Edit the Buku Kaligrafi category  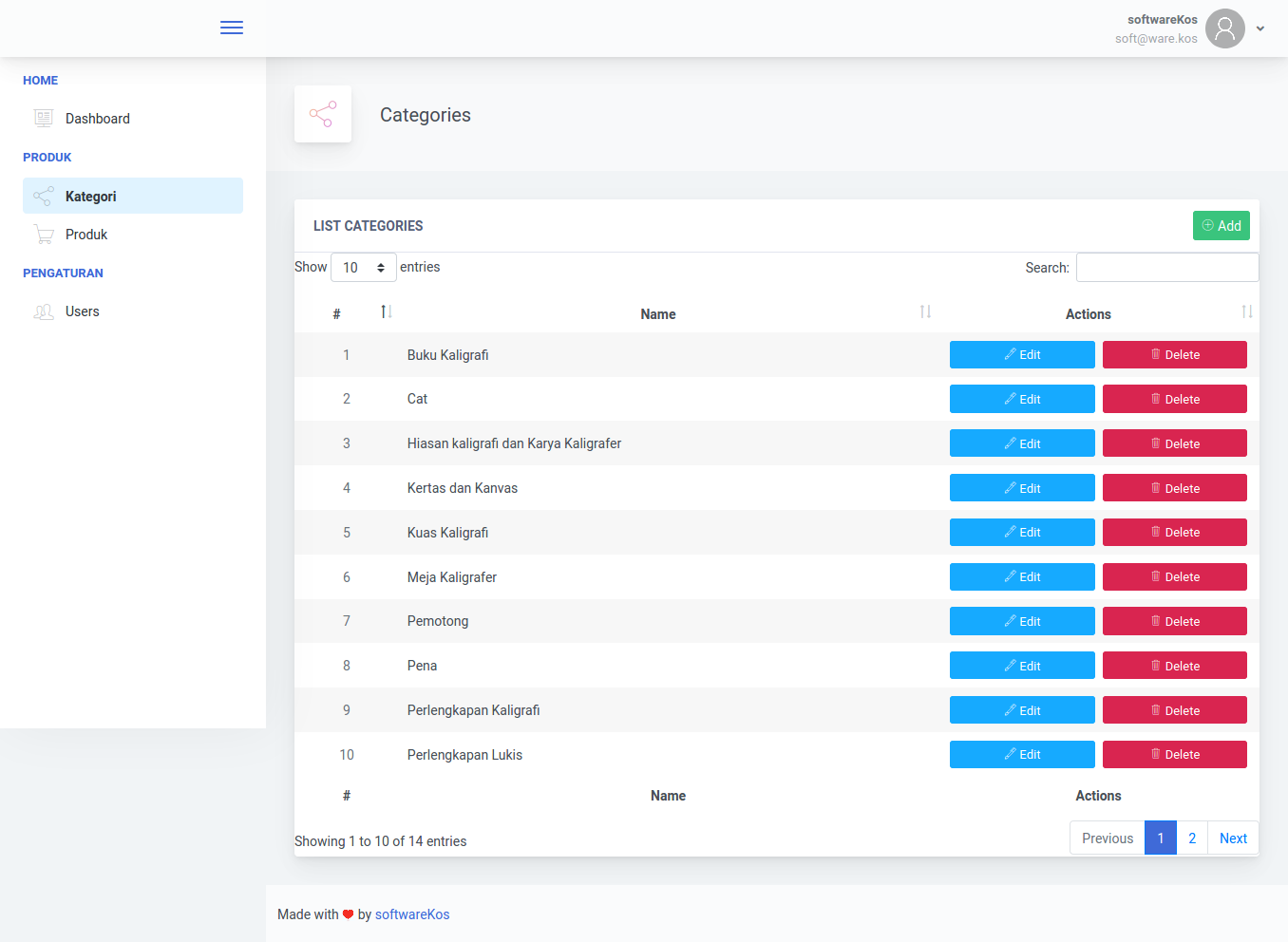(x=1022, y=355)
